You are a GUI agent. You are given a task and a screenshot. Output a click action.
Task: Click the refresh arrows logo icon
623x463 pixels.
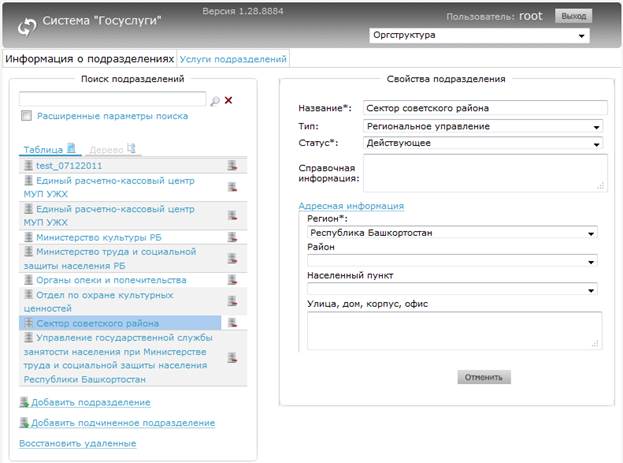[27, 27]
